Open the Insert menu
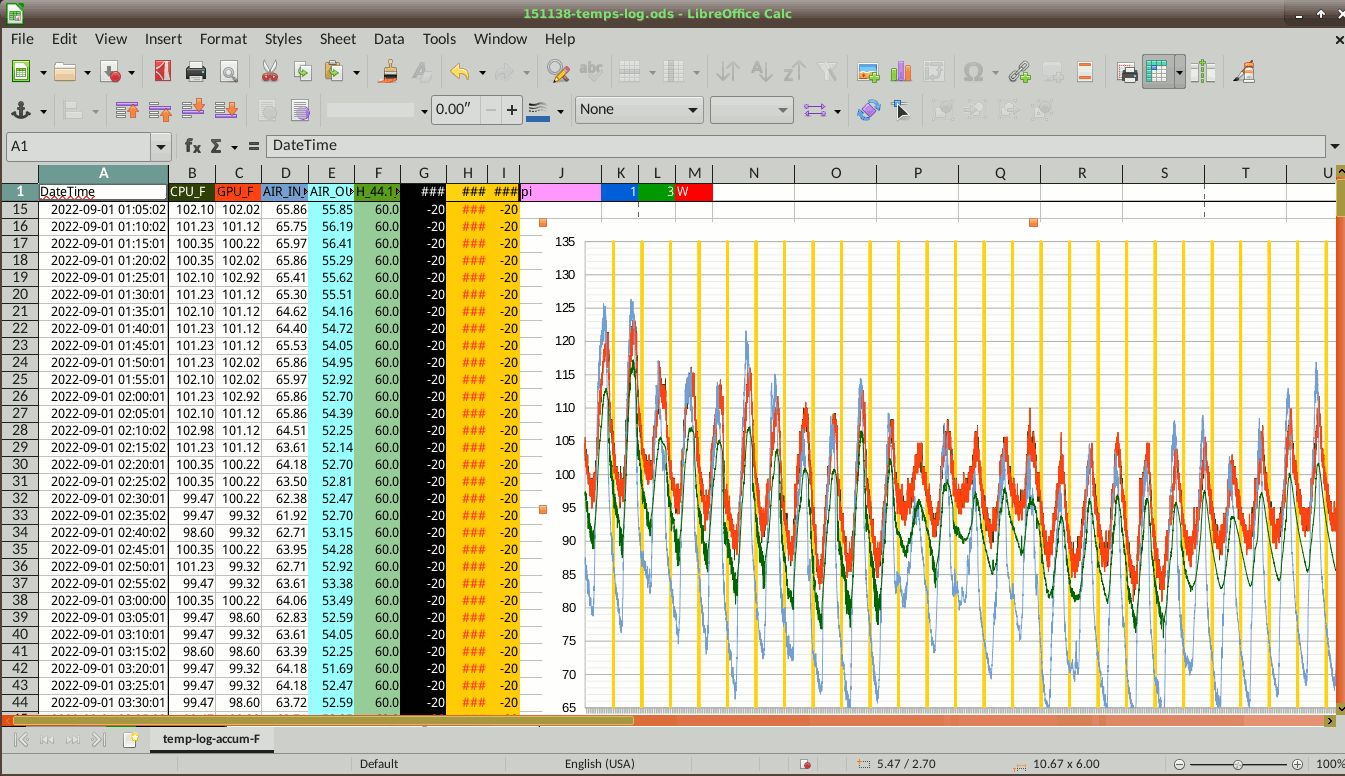 pyautogui.click(x=163, y=39)
